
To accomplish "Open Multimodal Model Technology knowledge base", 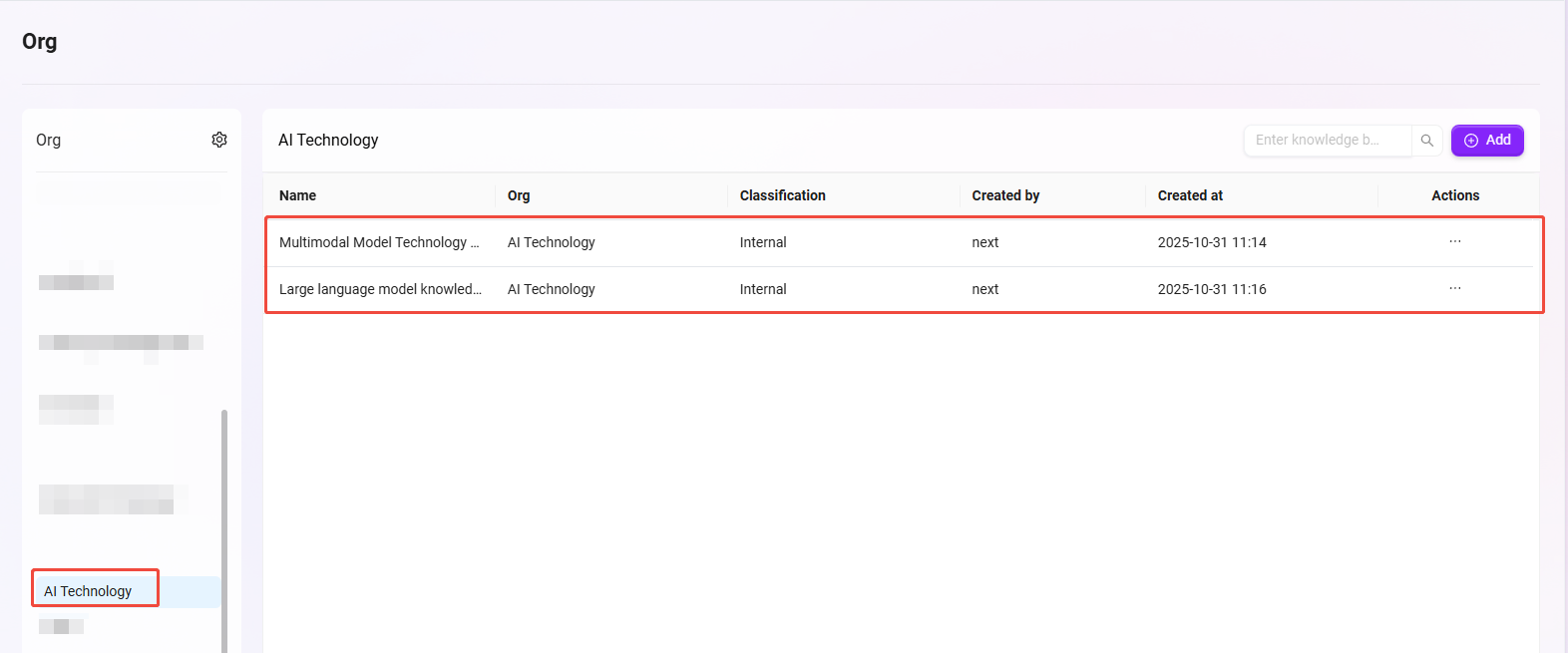I will point(378,242).
